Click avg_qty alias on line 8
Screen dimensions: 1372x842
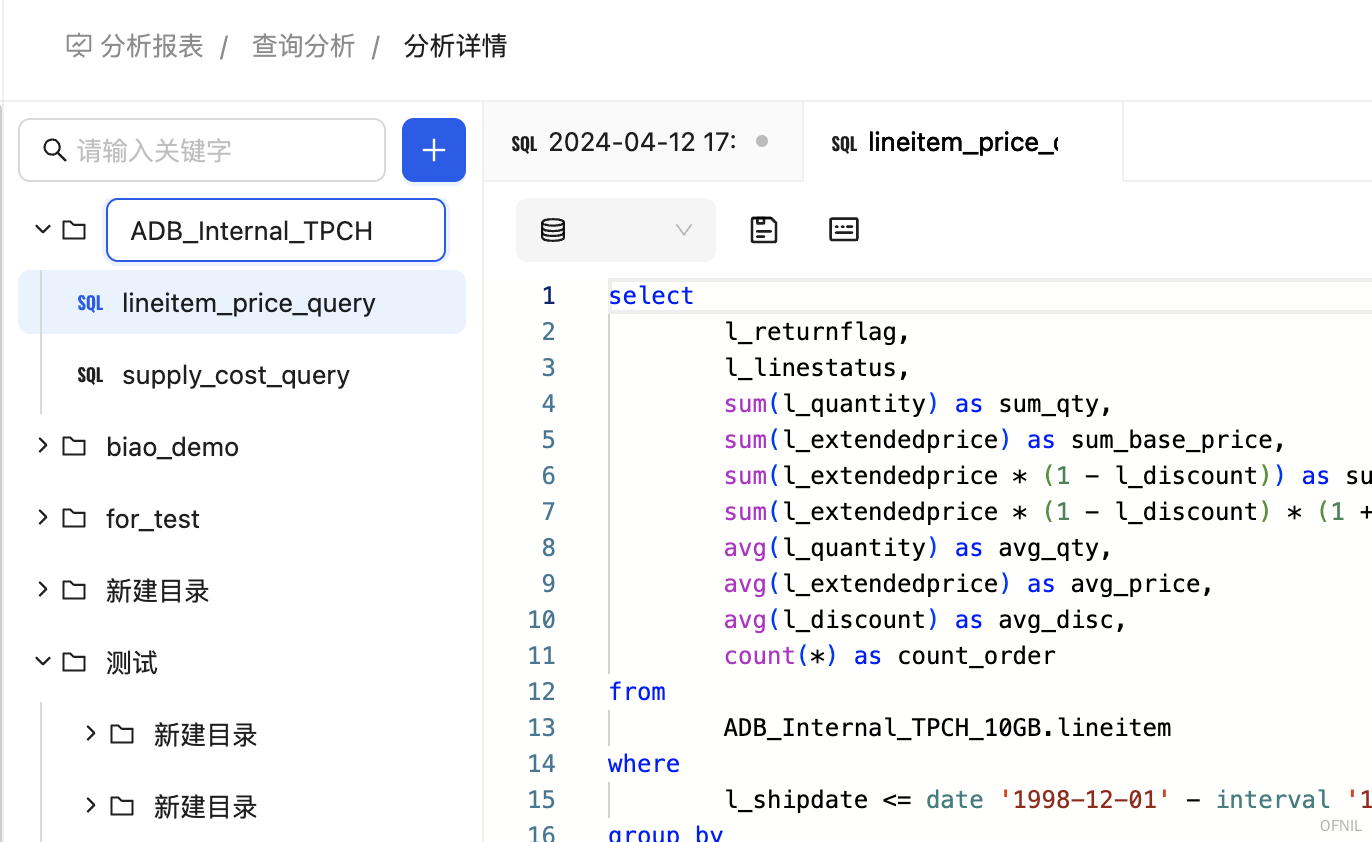[1049, 547]
